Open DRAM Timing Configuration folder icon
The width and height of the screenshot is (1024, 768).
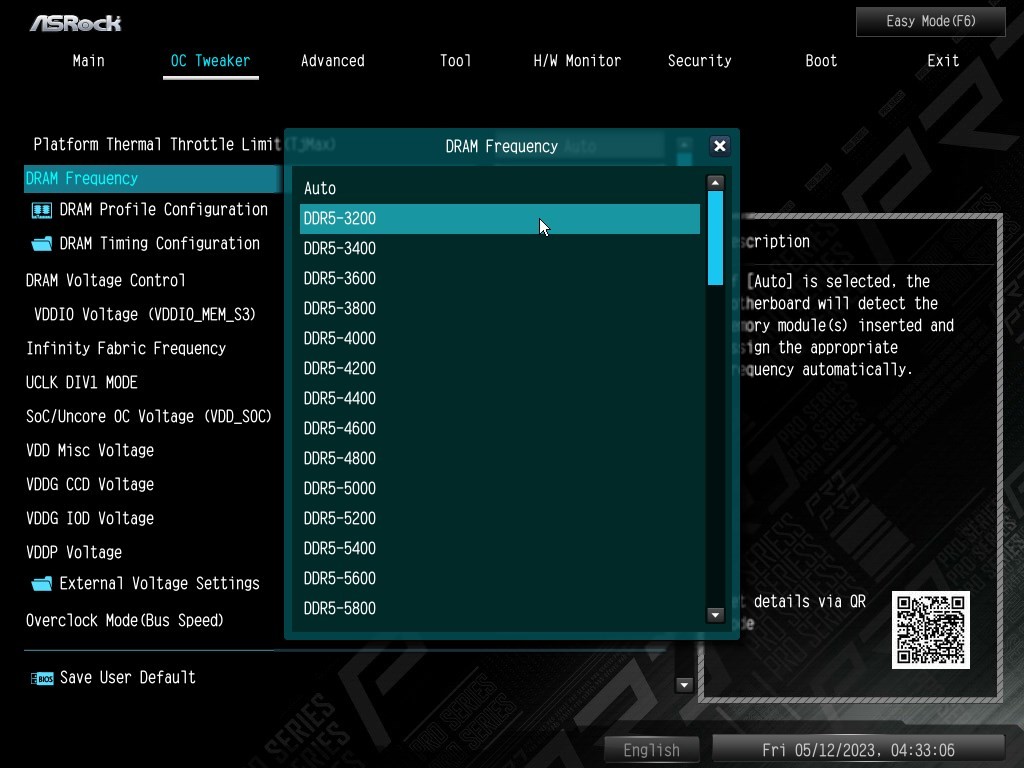[42, 244]
